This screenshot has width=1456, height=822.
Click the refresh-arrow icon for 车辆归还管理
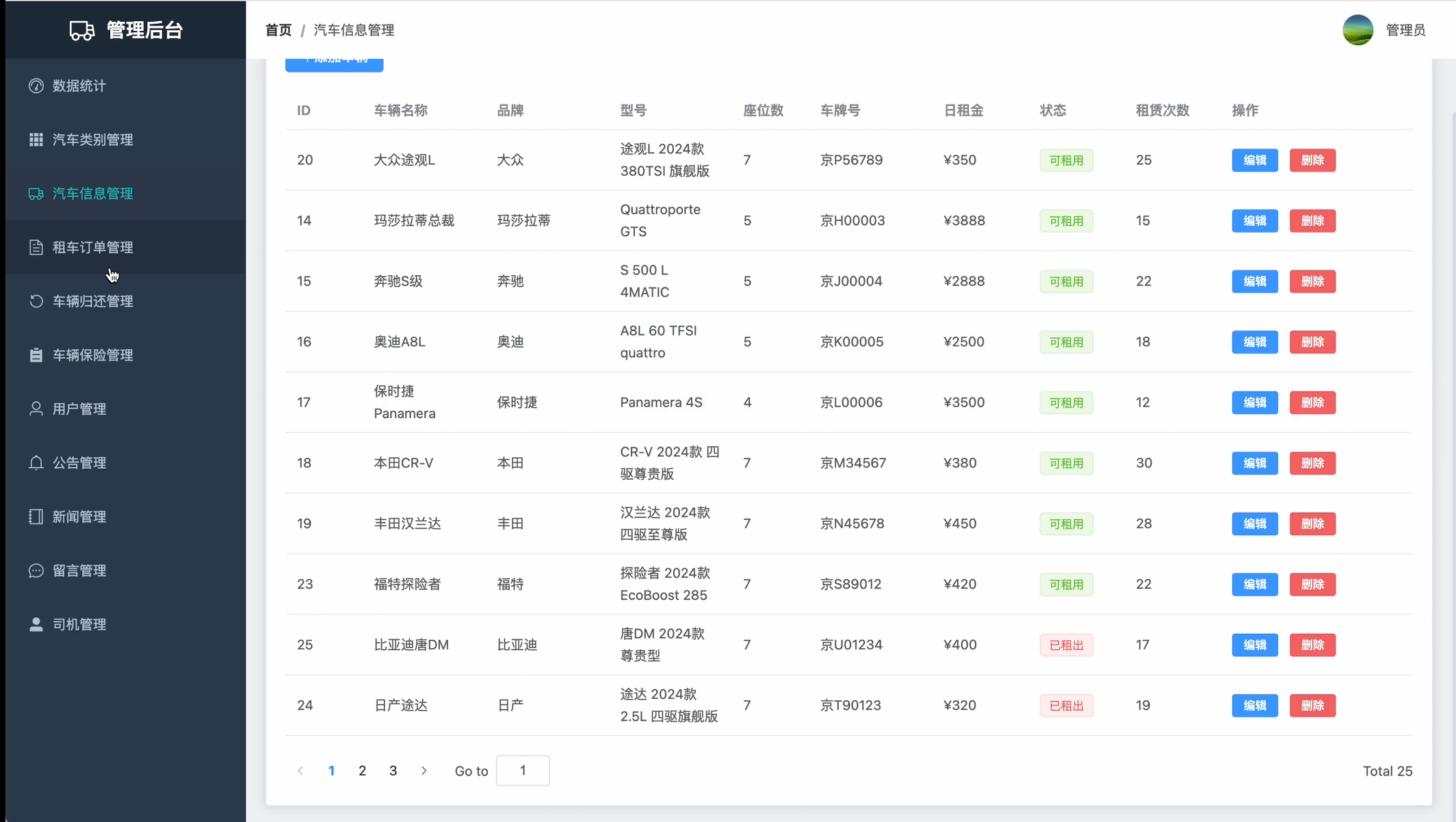(x=36, y=301)
